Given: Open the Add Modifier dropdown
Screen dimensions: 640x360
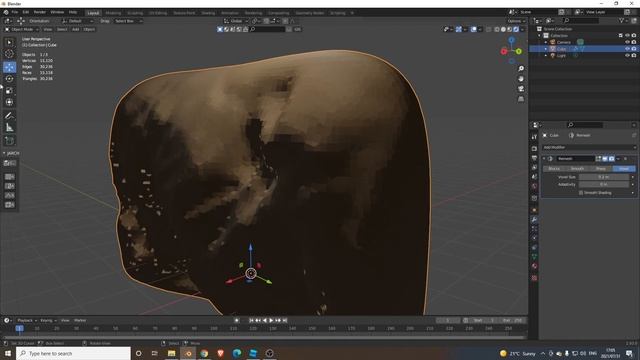Looking at the screenshot, I should coord(589,147).
